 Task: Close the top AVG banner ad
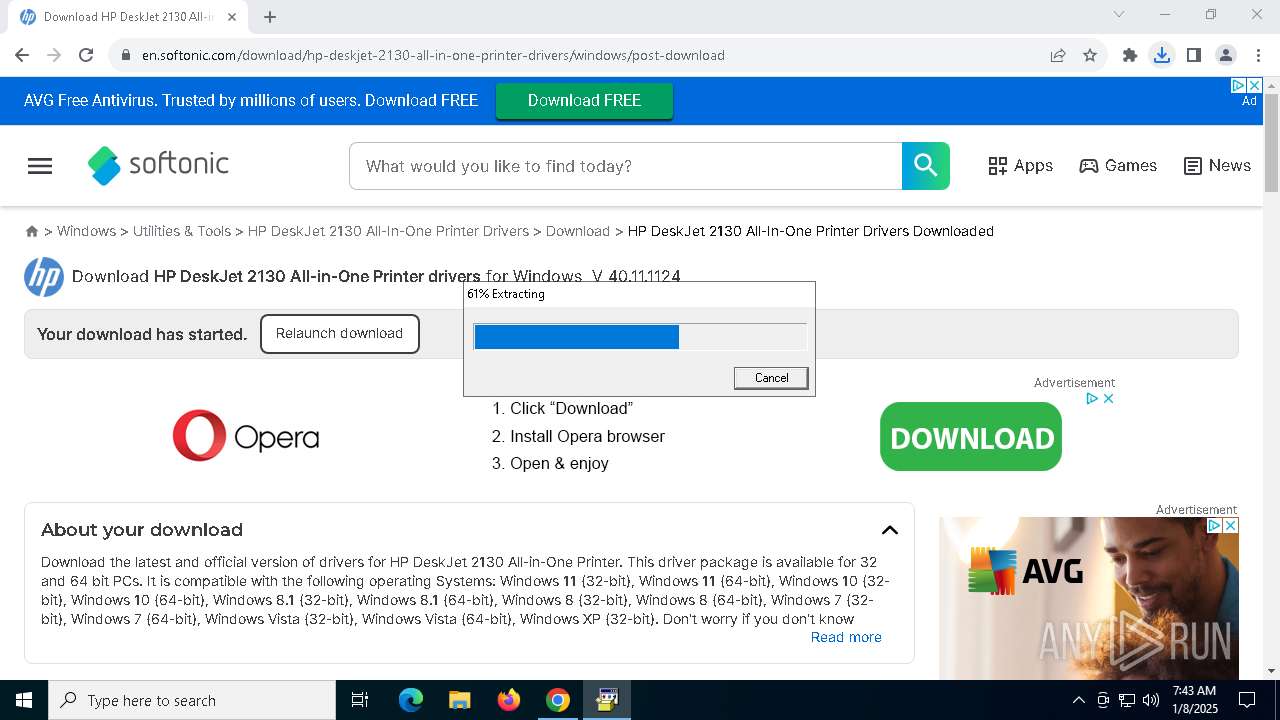coord(1255,86)
